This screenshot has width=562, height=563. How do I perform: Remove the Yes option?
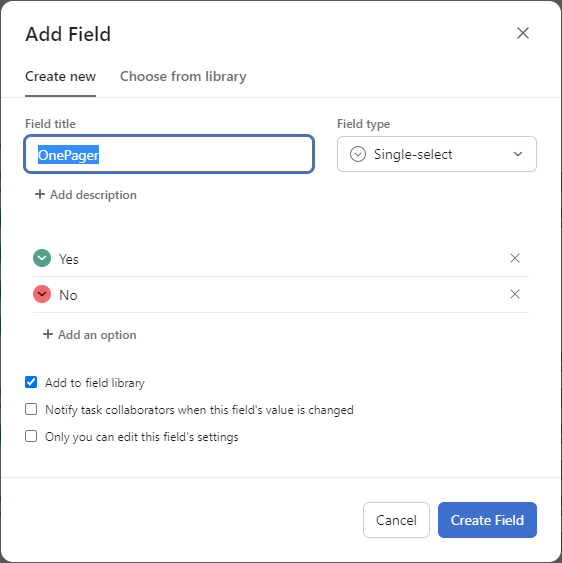[515, 258]
